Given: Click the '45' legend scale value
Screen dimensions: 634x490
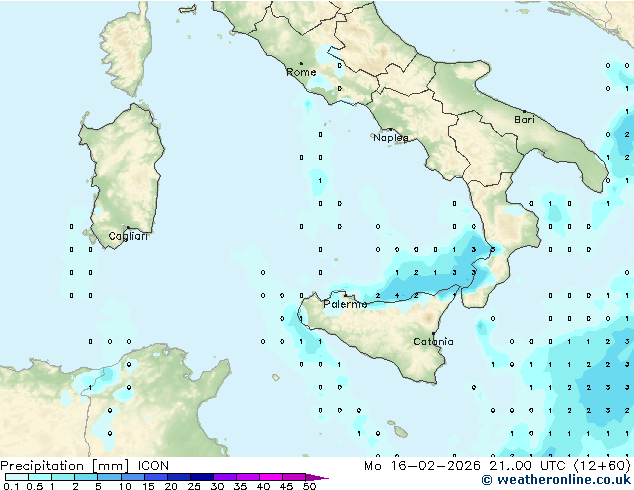Looking at the screenshot, I should pos(286,486).
